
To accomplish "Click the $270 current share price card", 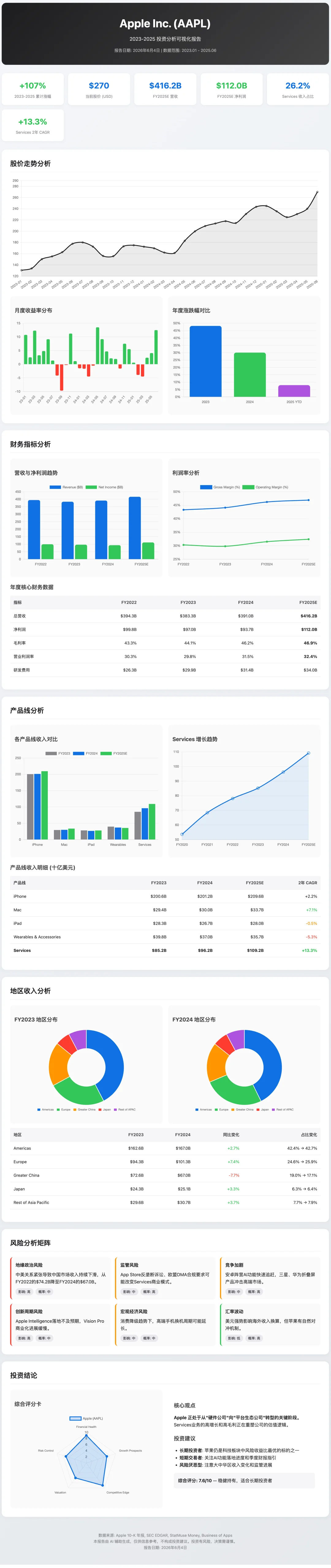I will click(99, 89).
